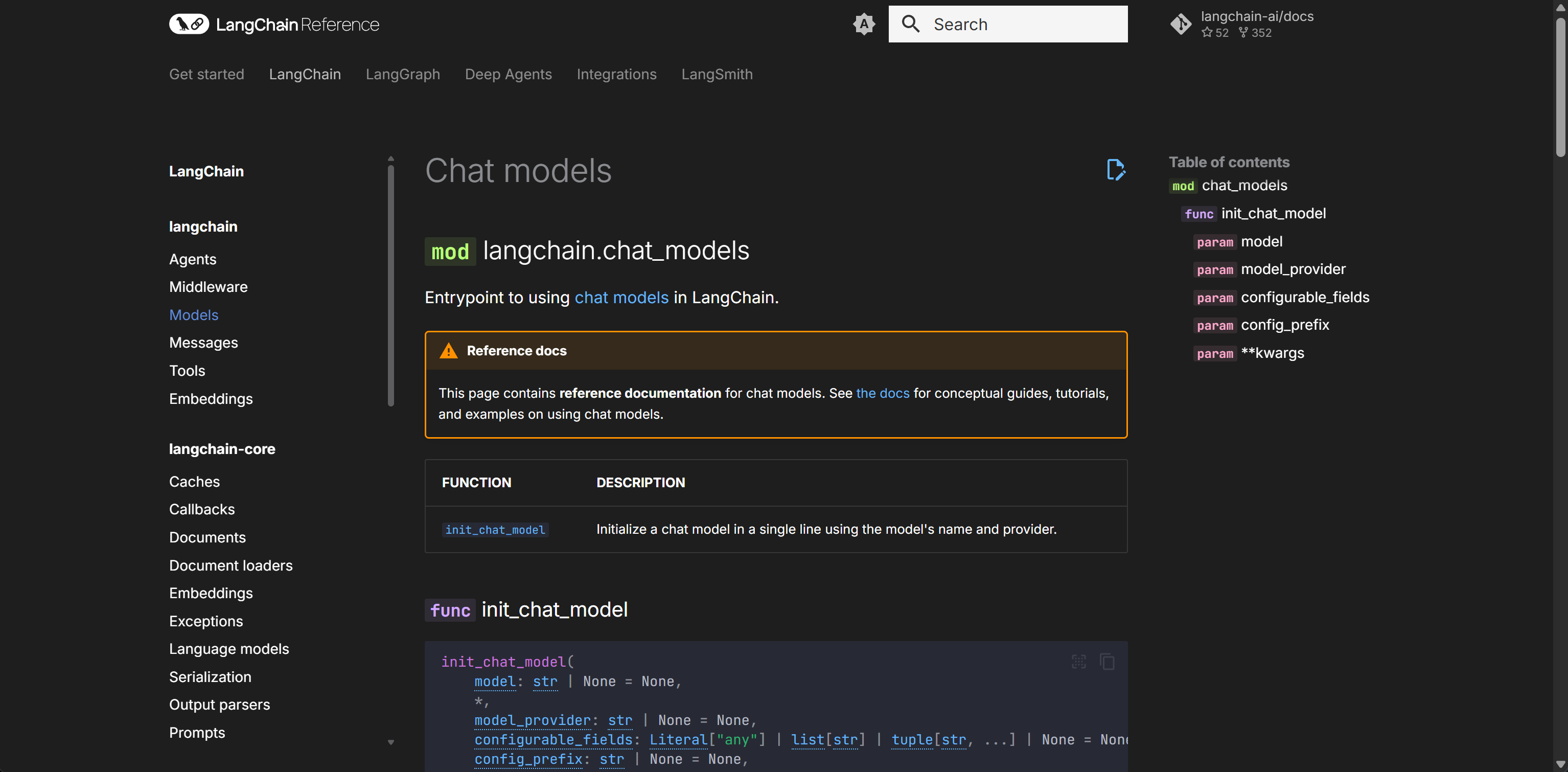Open Messages in the sidebar
This screenshot has width=1568, height=772.
(x=203, y=343)
